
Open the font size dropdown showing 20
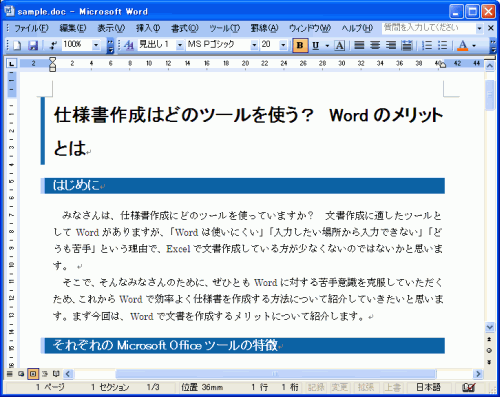click(x=283, y=45)
